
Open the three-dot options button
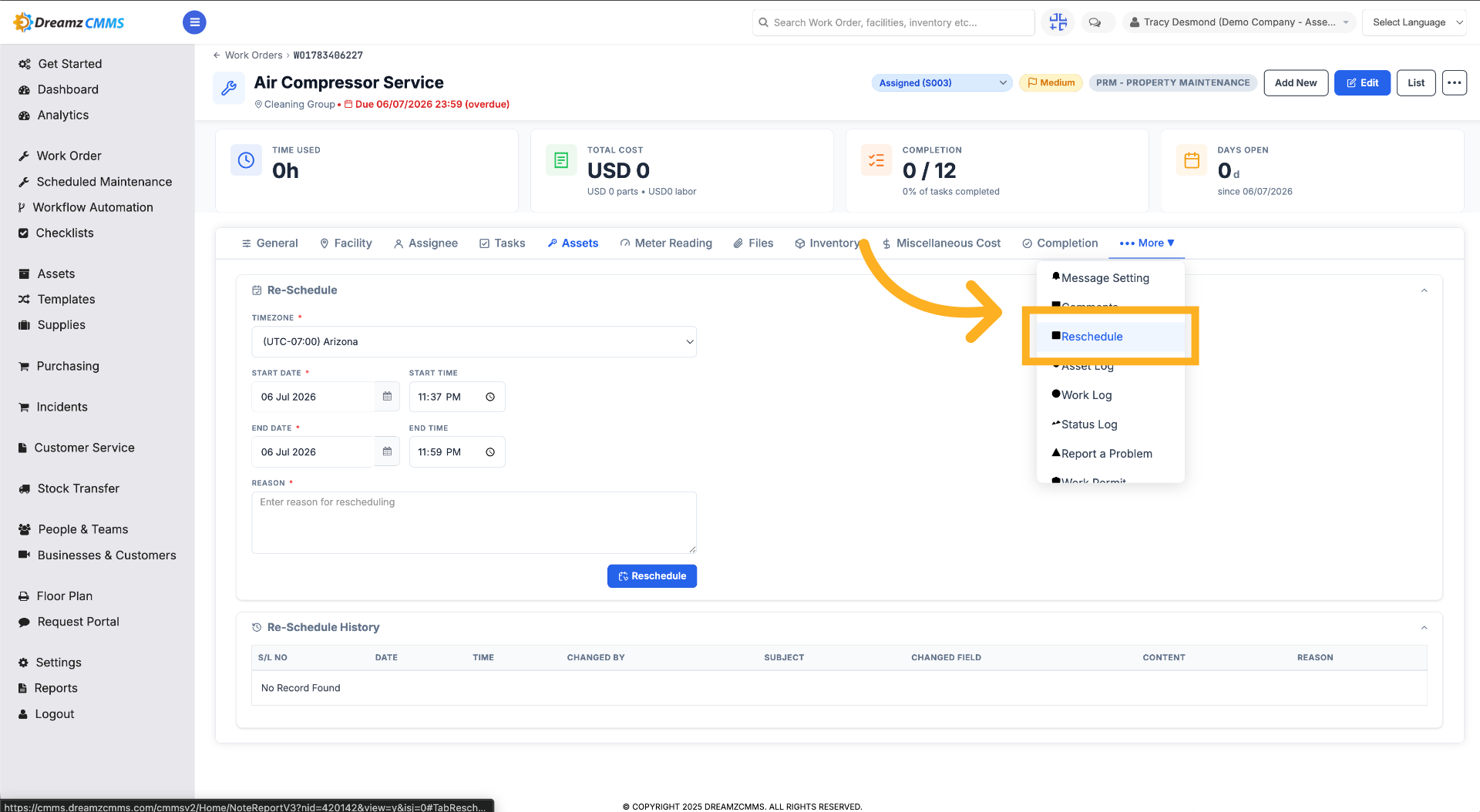pos(1454,82)
